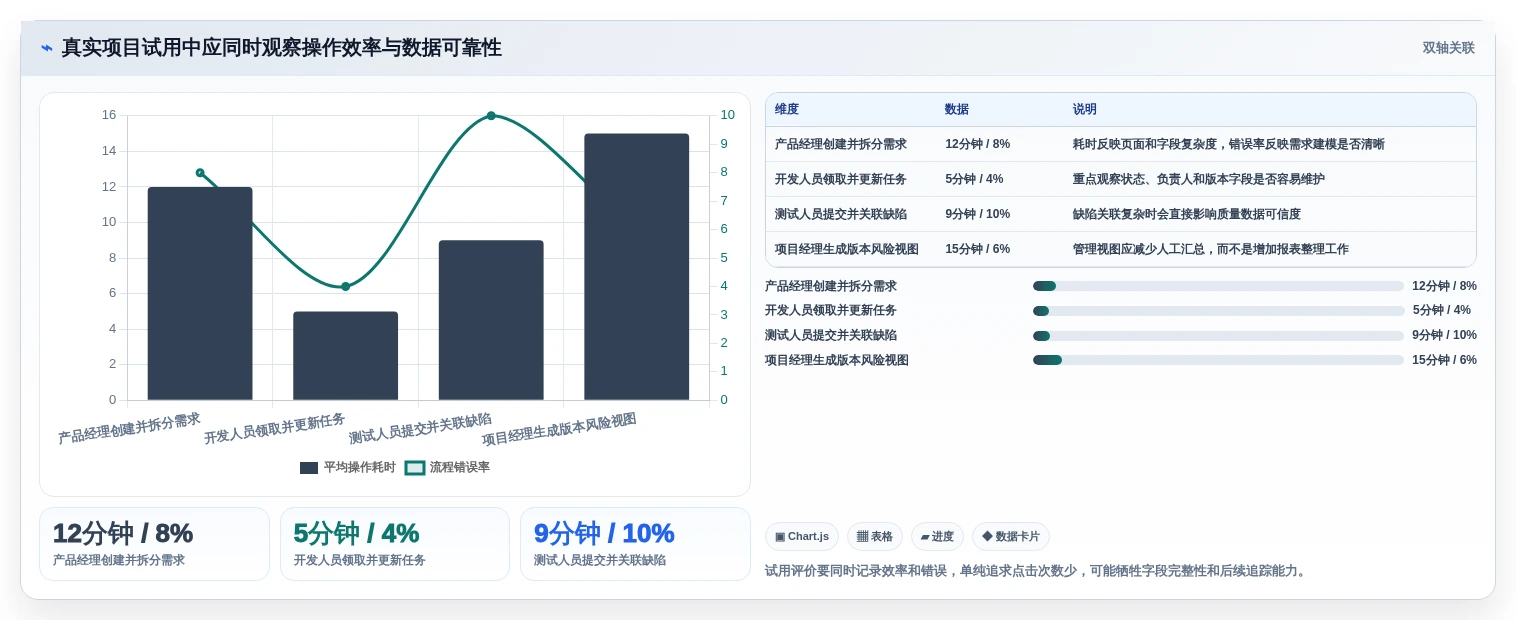Select table row 测试人员提交并关联缺陷
This screenshot has width=1516, height=620.
click(x=1120, y=214)
